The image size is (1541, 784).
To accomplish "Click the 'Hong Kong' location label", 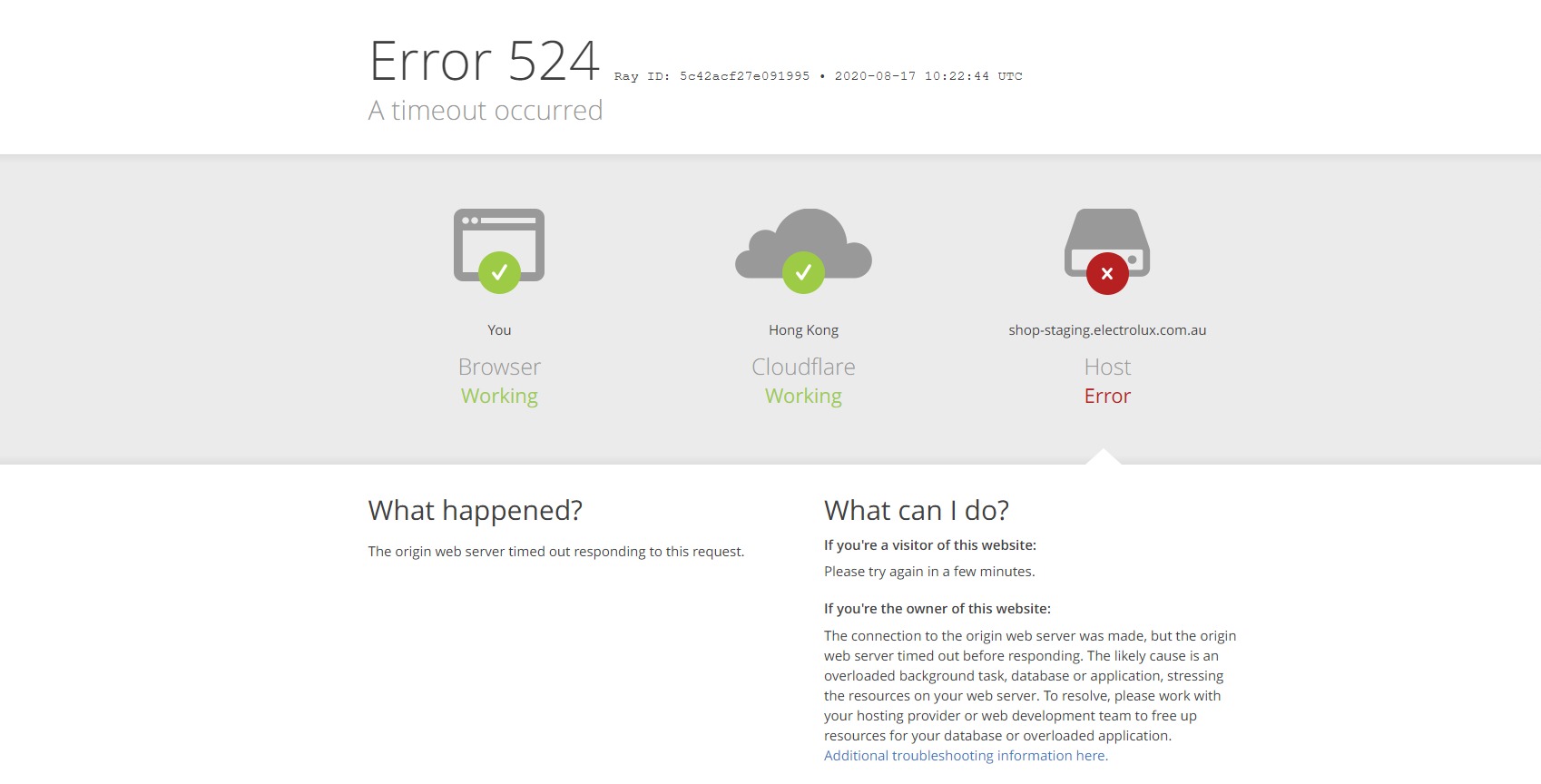I will point(803,330).
